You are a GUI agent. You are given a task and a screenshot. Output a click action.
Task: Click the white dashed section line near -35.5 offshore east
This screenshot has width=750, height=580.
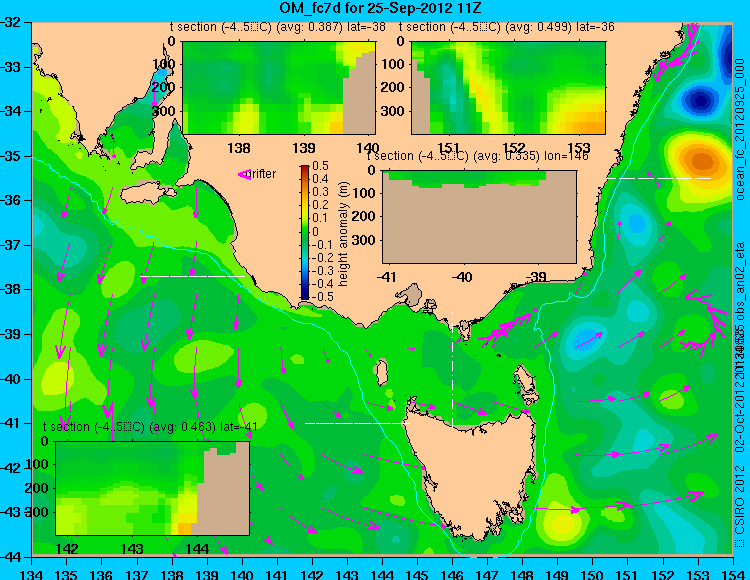pos(659,178)
